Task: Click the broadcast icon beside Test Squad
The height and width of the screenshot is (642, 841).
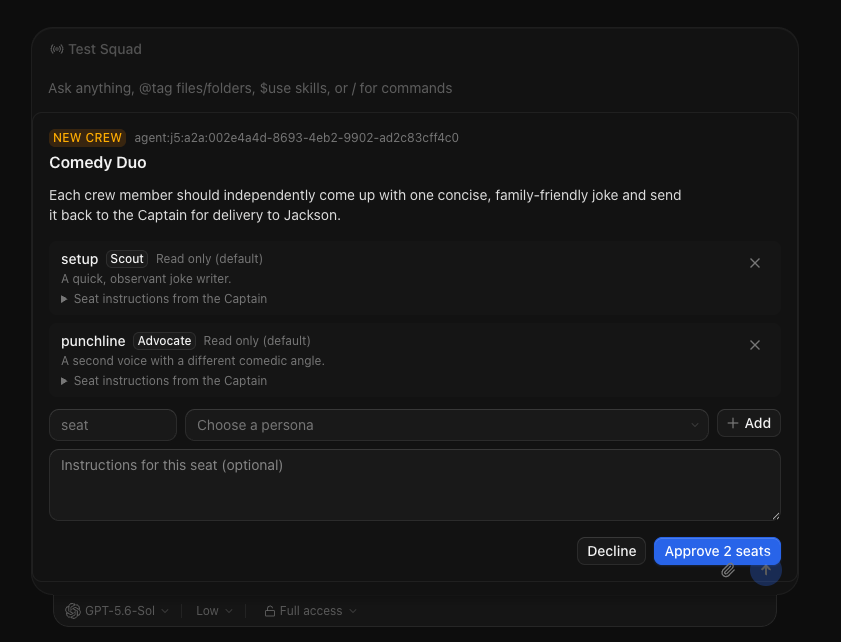Action: 56,49
